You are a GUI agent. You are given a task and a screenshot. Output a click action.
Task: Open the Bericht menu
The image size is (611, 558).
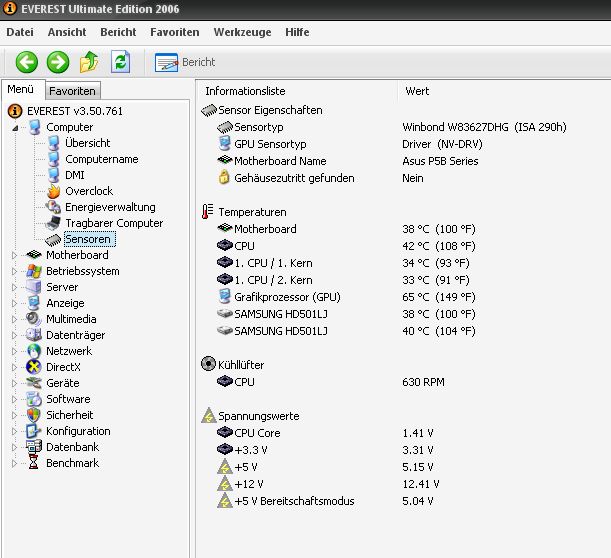(118, 32)
